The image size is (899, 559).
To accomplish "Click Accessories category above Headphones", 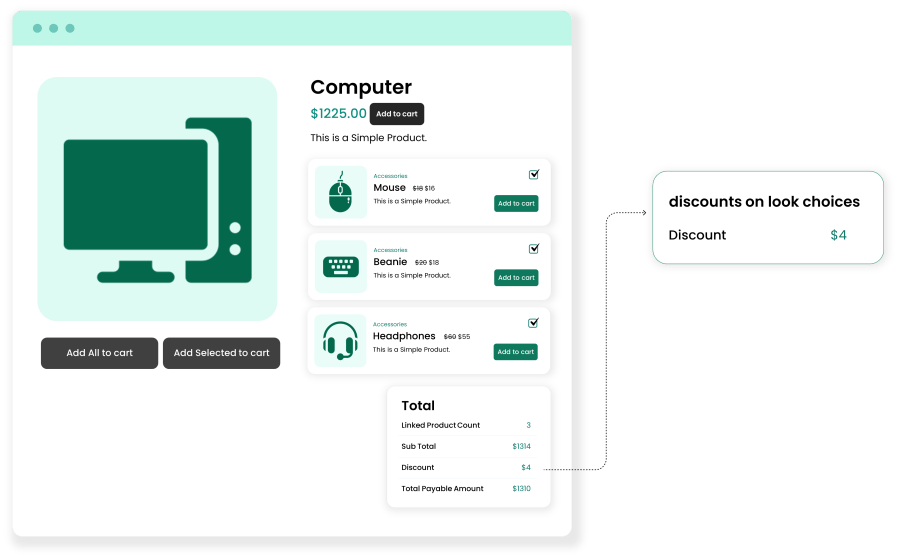I will (x=390, y=325).
